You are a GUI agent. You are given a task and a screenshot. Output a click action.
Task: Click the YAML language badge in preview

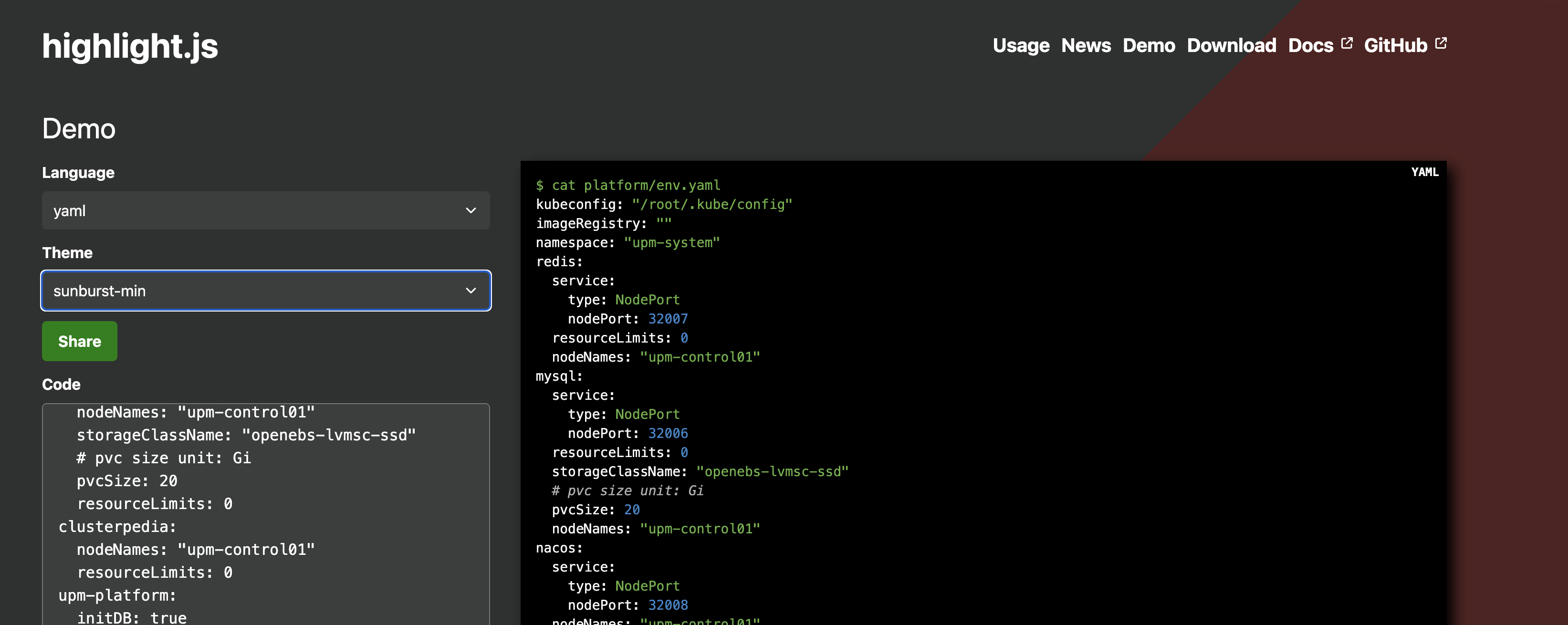(x=1424, y=172)
